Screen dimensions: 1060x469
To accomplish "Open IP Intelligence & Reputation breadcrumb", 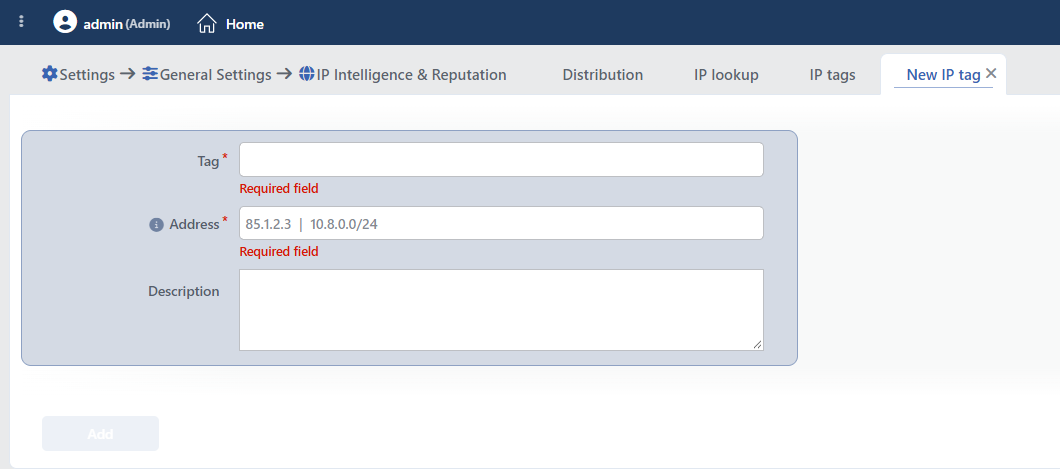I will click(x=412, y=75).
